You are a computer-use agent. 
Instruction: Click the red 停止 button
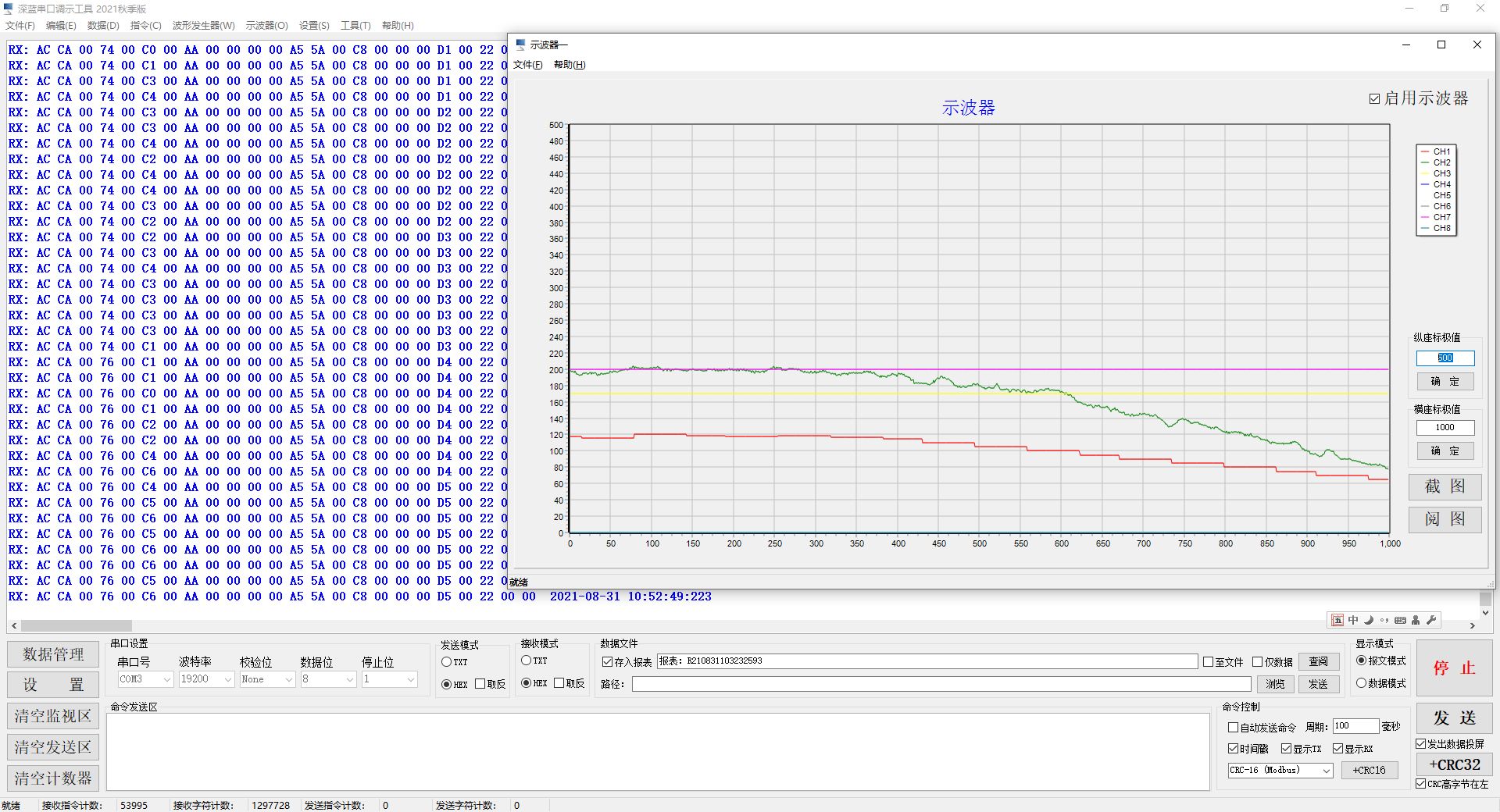pos(1454,668)
